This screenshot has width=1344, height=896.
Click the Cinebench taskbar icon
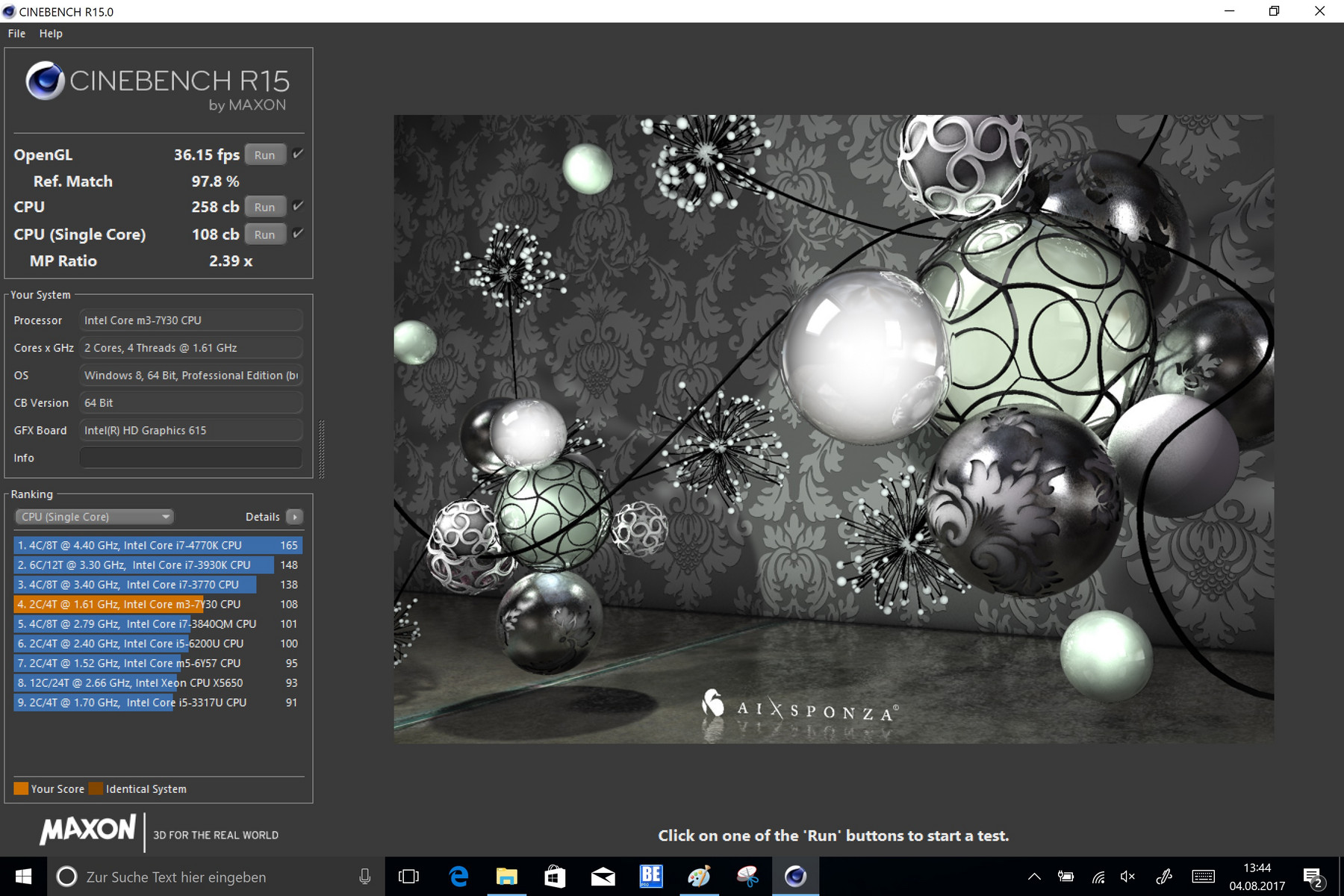point(795,877)
